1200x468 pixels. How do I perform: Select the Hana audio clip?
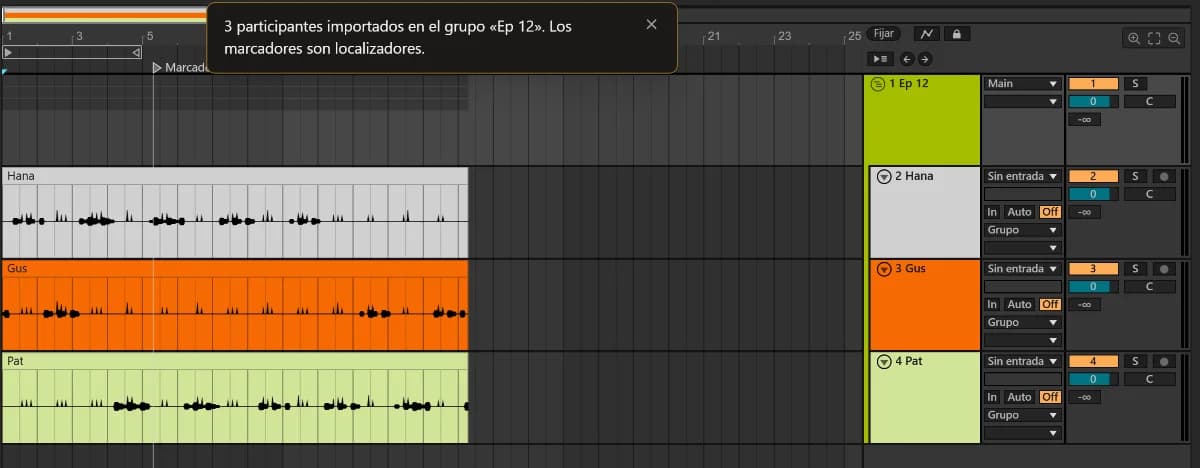point(235,212)
